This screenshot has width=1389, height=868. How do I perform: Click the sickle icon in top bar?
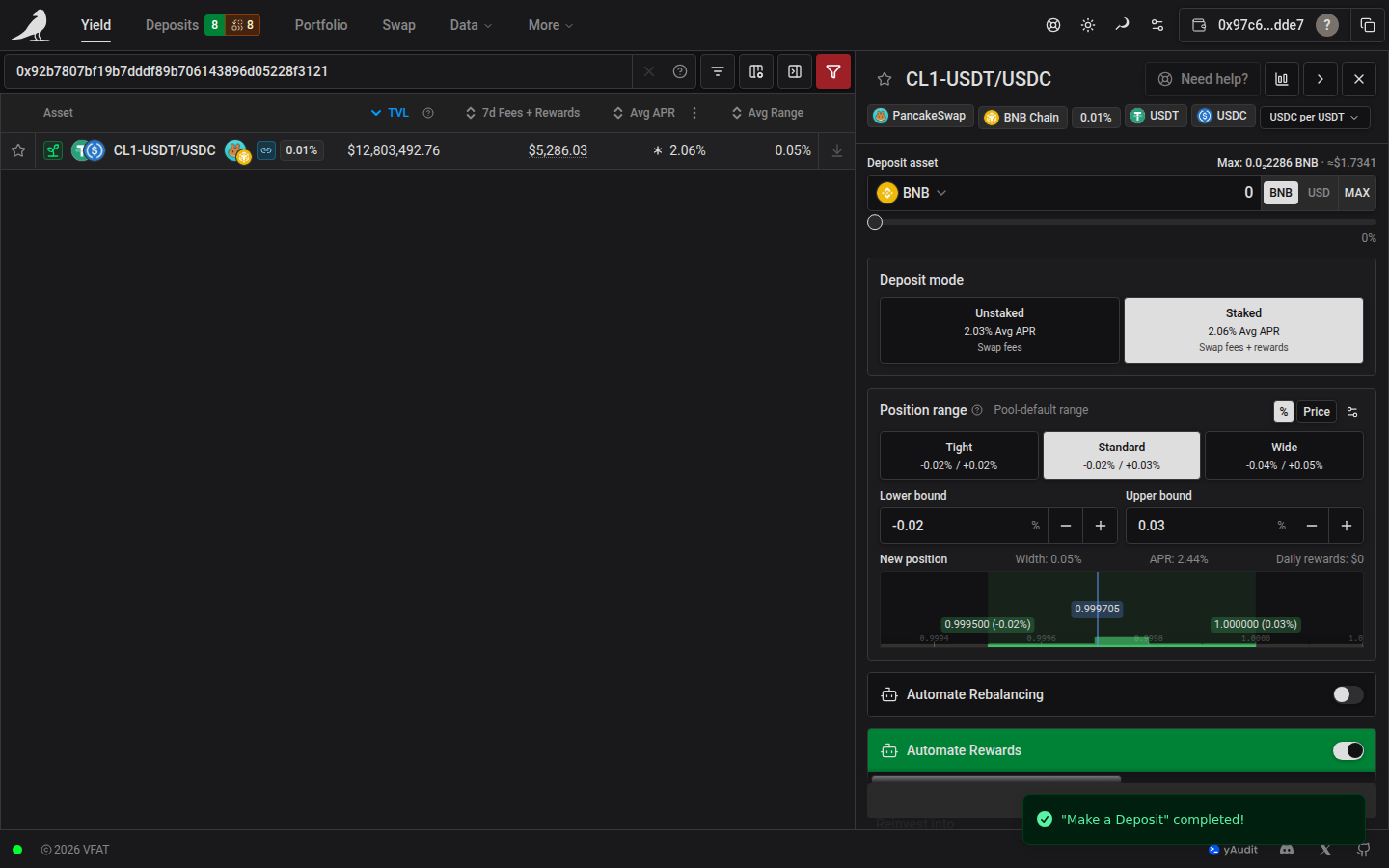(1122, 25)
